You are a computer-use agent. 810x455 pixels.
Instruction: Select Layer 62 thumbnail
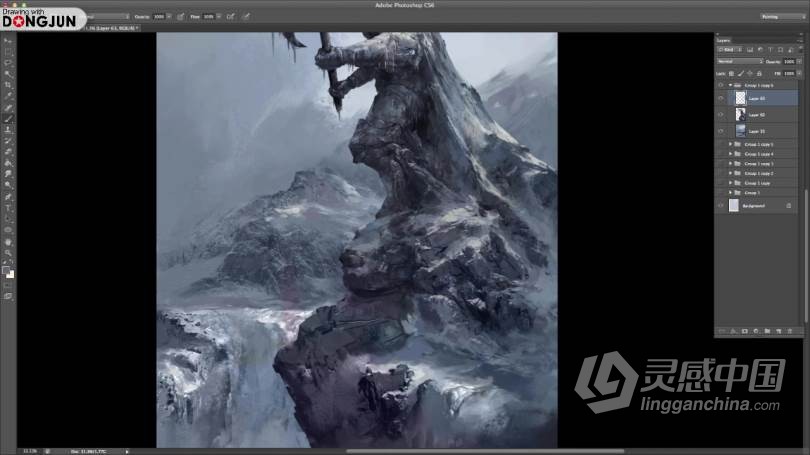(x=740, y=115)
